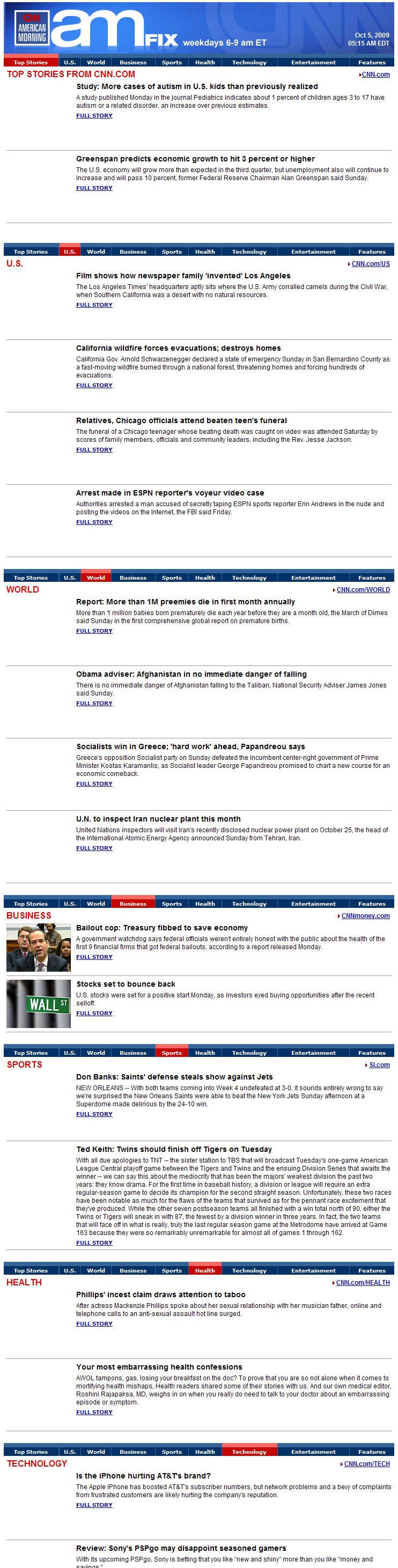Open FULL STORY for the Bailout cop article
398x1568 pixels.
94,958
